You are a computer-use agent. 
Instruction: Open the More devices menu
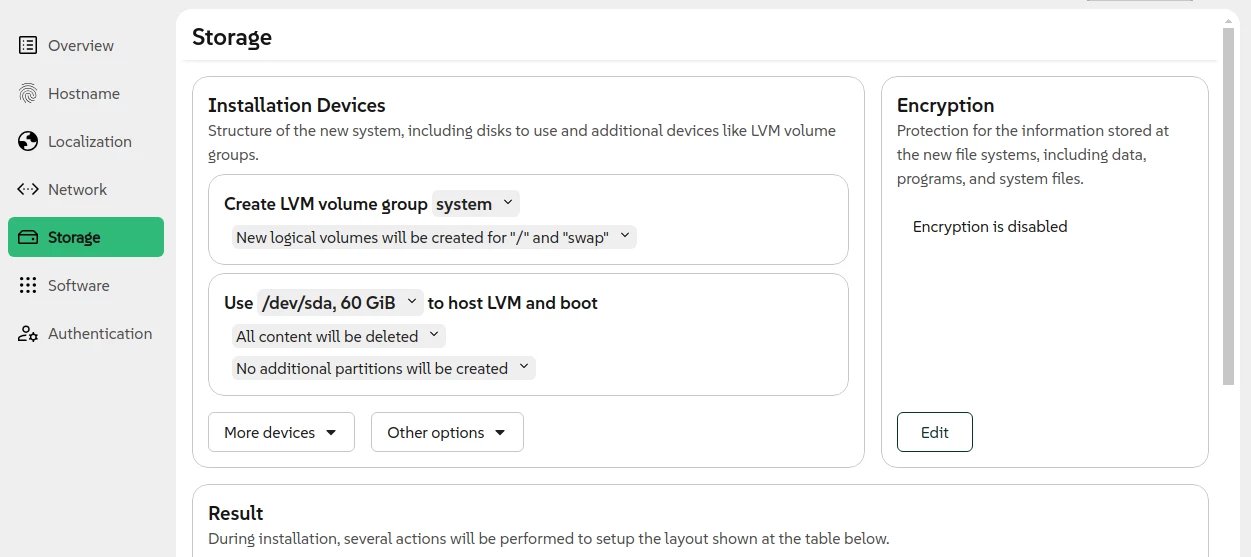pyautogui.click(x=281, y=432)
